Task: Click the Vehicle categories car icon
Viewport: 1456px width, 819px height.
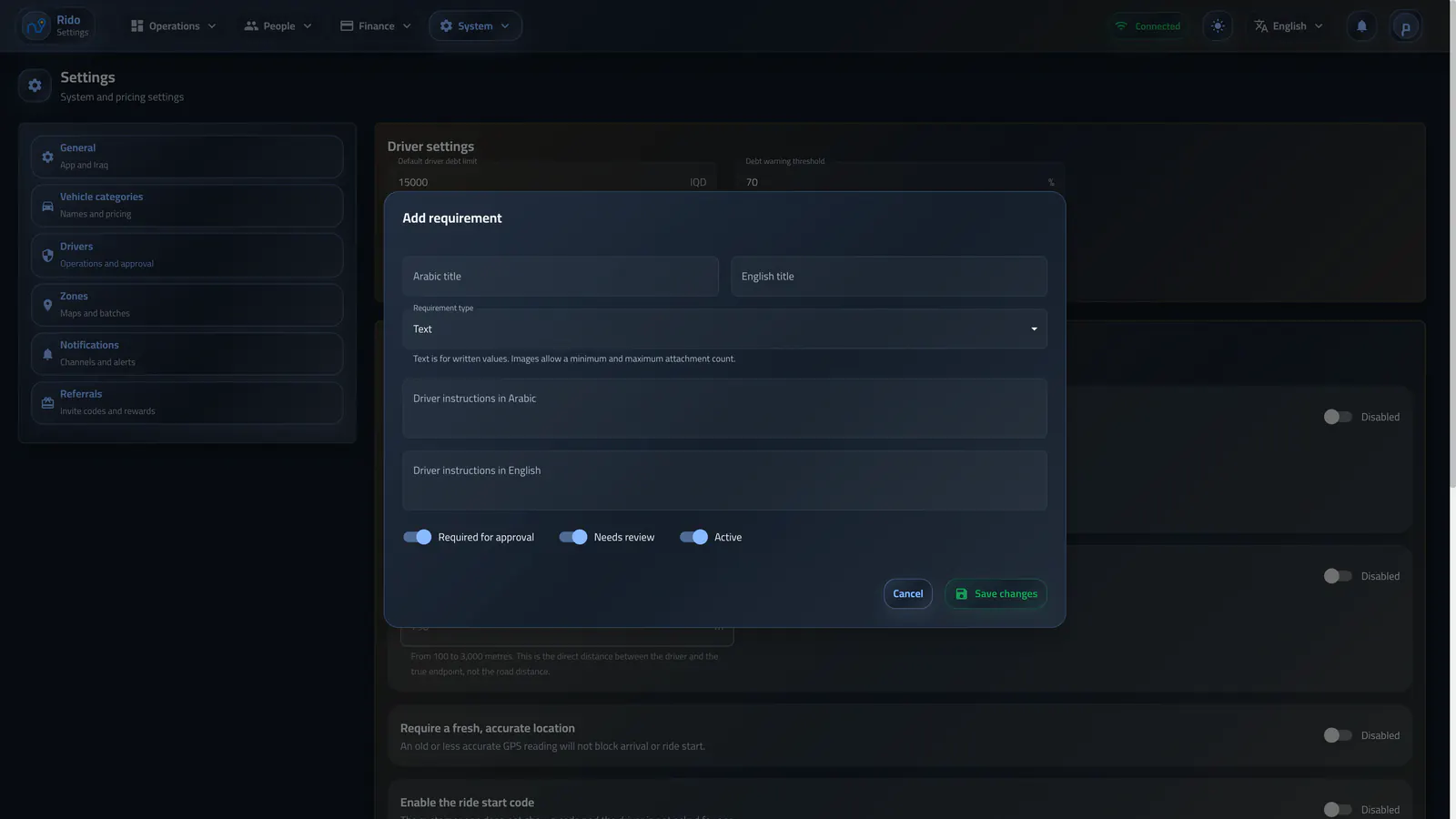Action: coord(47,206)
